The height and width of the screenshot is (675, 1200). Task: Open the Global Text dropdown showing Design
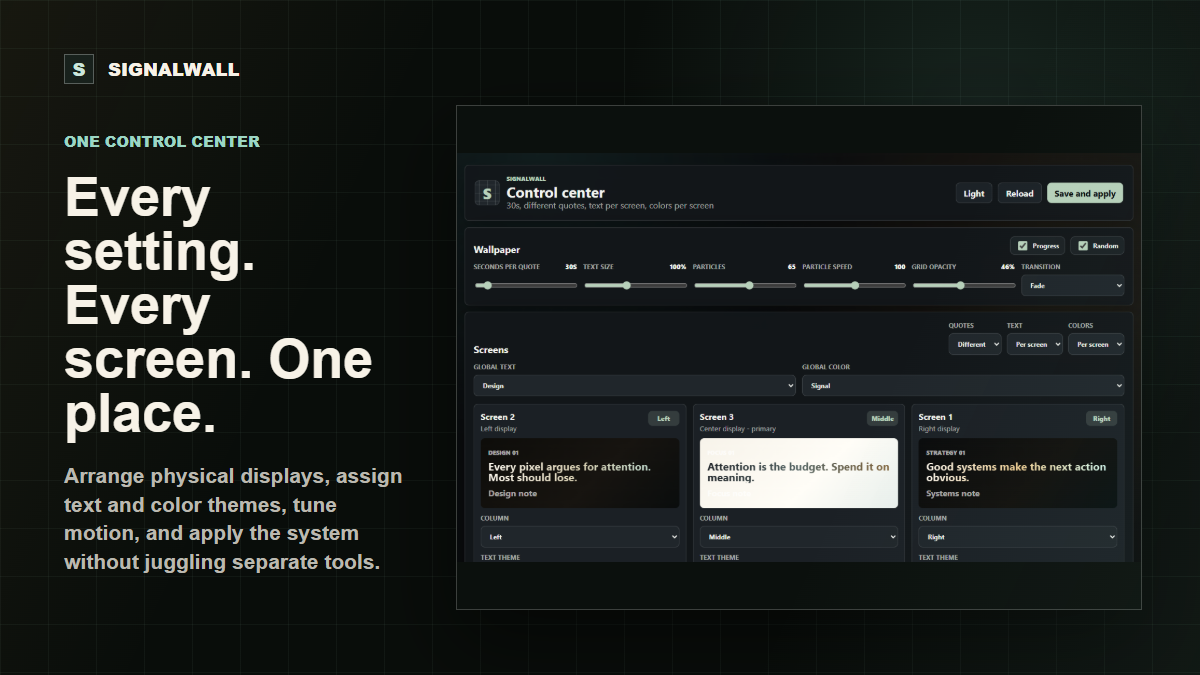point(635,385)
